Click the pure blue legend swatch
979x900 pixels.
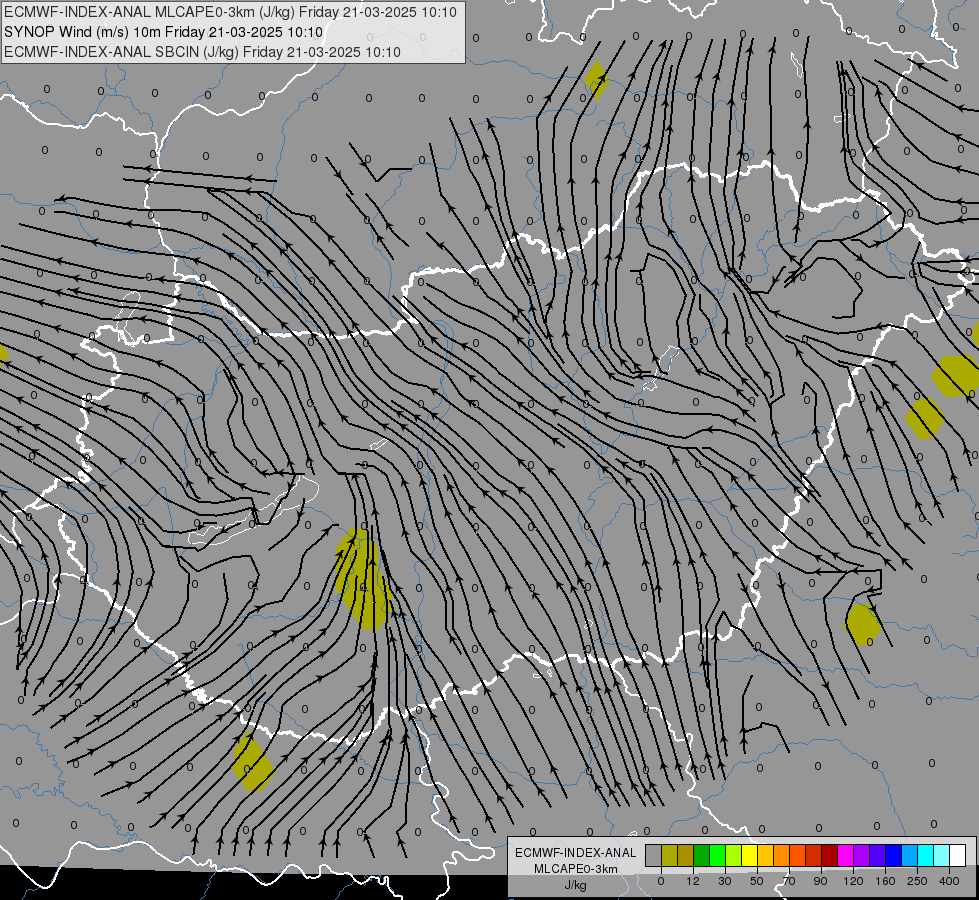[x=894, y=855]
